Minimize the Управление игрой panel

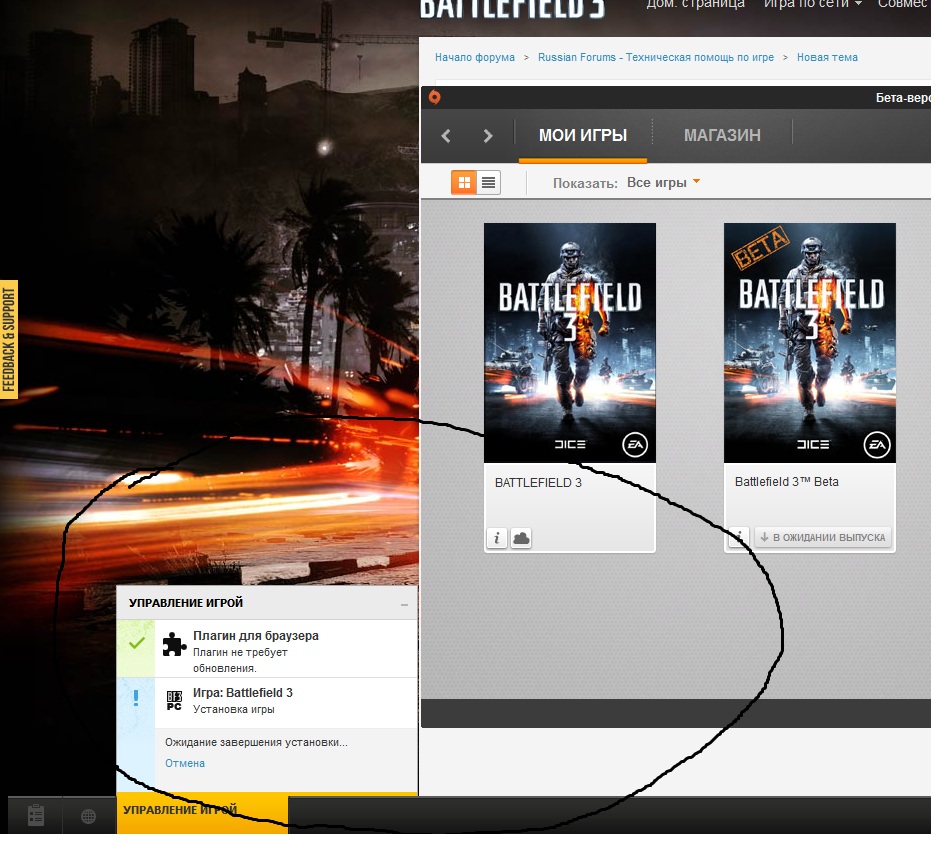click(x=404, y=605)
